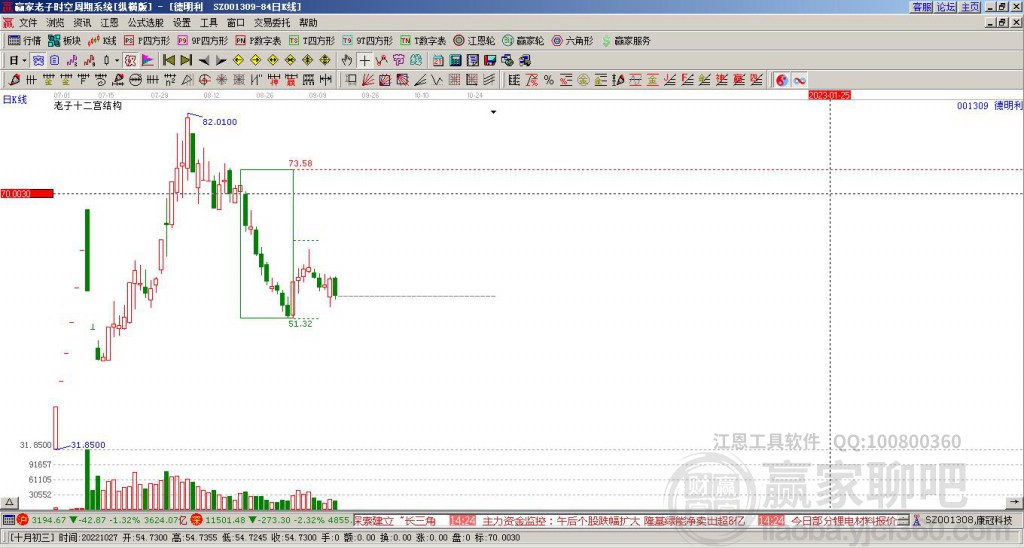Open the 江恩 menu
Screen dimensions: 1024x548
(110, 23)
